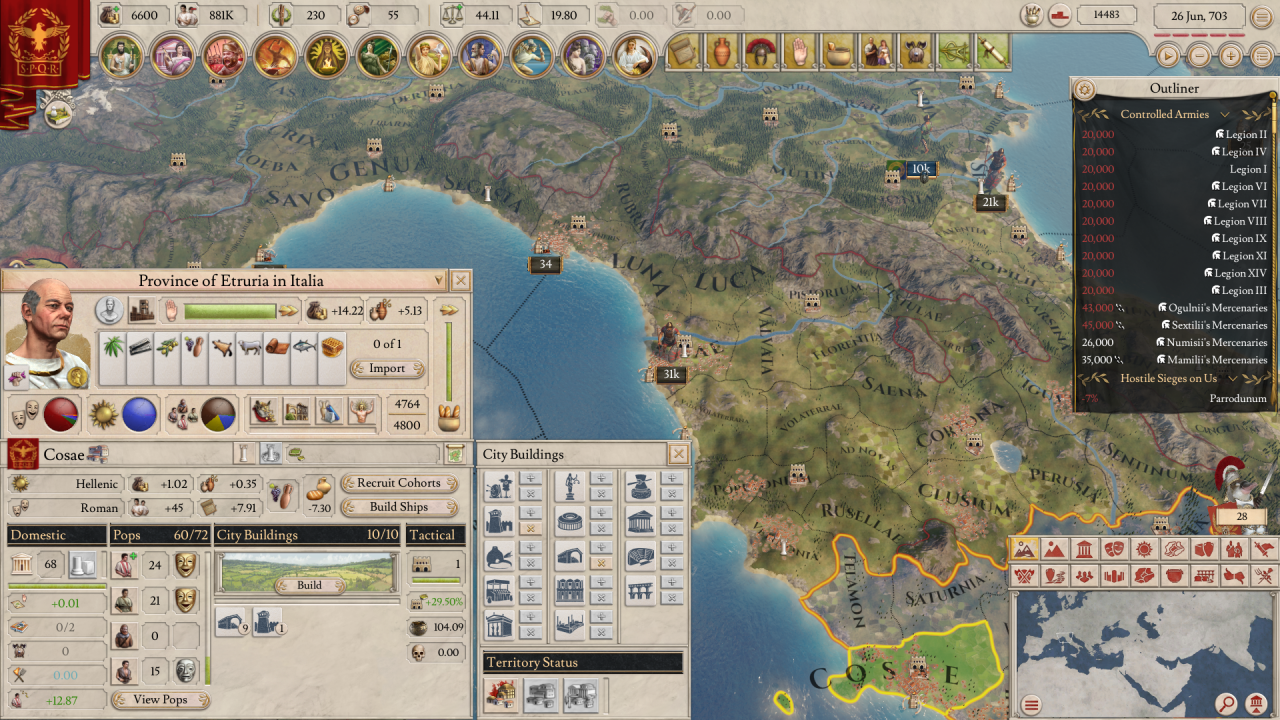The height and width of the screenshot is (720, 1280).
Task: Open the main menu button beside date
Action: click(1262, 15)
